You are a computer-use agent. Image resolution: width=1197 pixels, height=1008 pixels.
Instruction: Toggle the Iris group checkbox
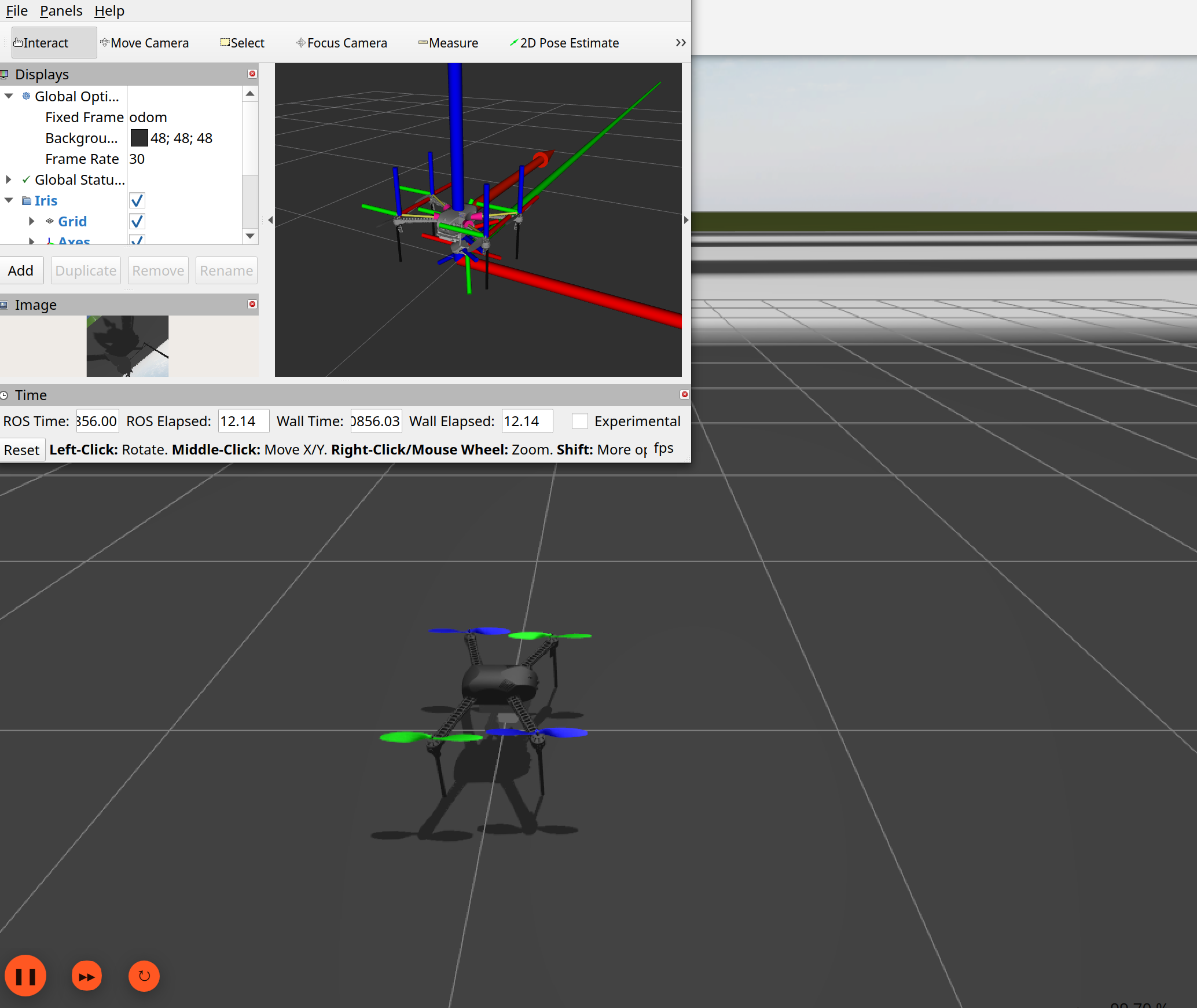pyautogui.click(x=137, y=200)
